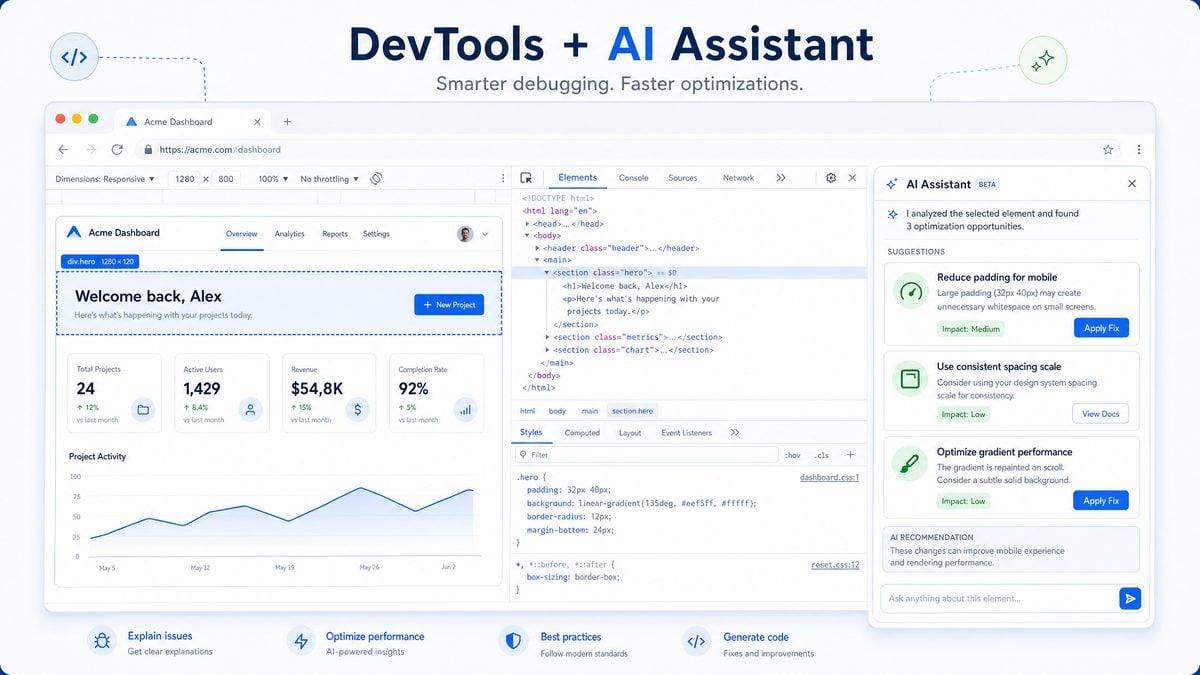The image size is (1200, 675).
Task: Open the user avatar dropdown chevron
Action: (x=486, y=234)
